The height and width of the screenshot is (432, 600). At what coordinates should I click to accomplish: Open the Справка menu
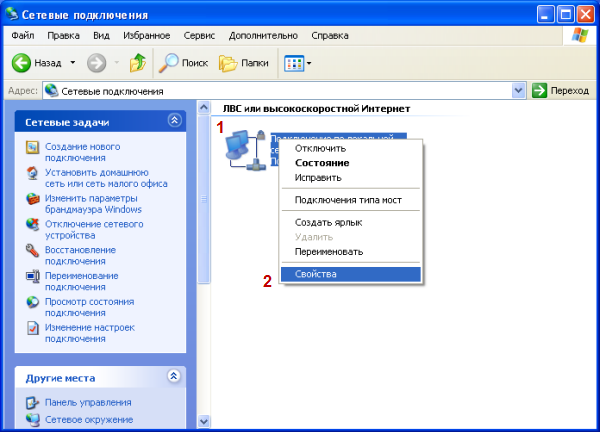[x=330, y=36]
